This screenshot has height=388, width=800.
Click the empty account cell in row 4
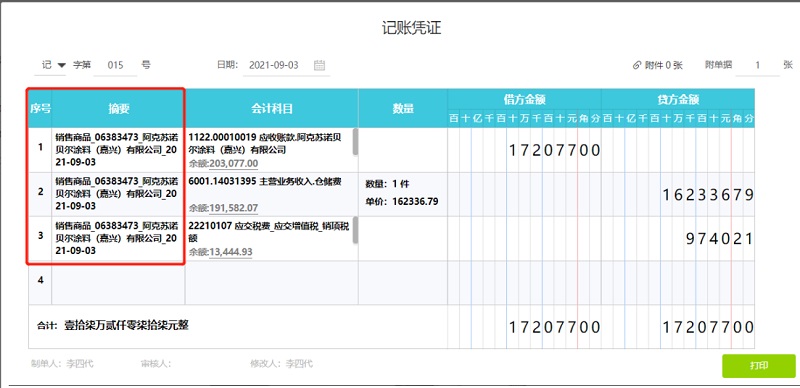point(272,283)
